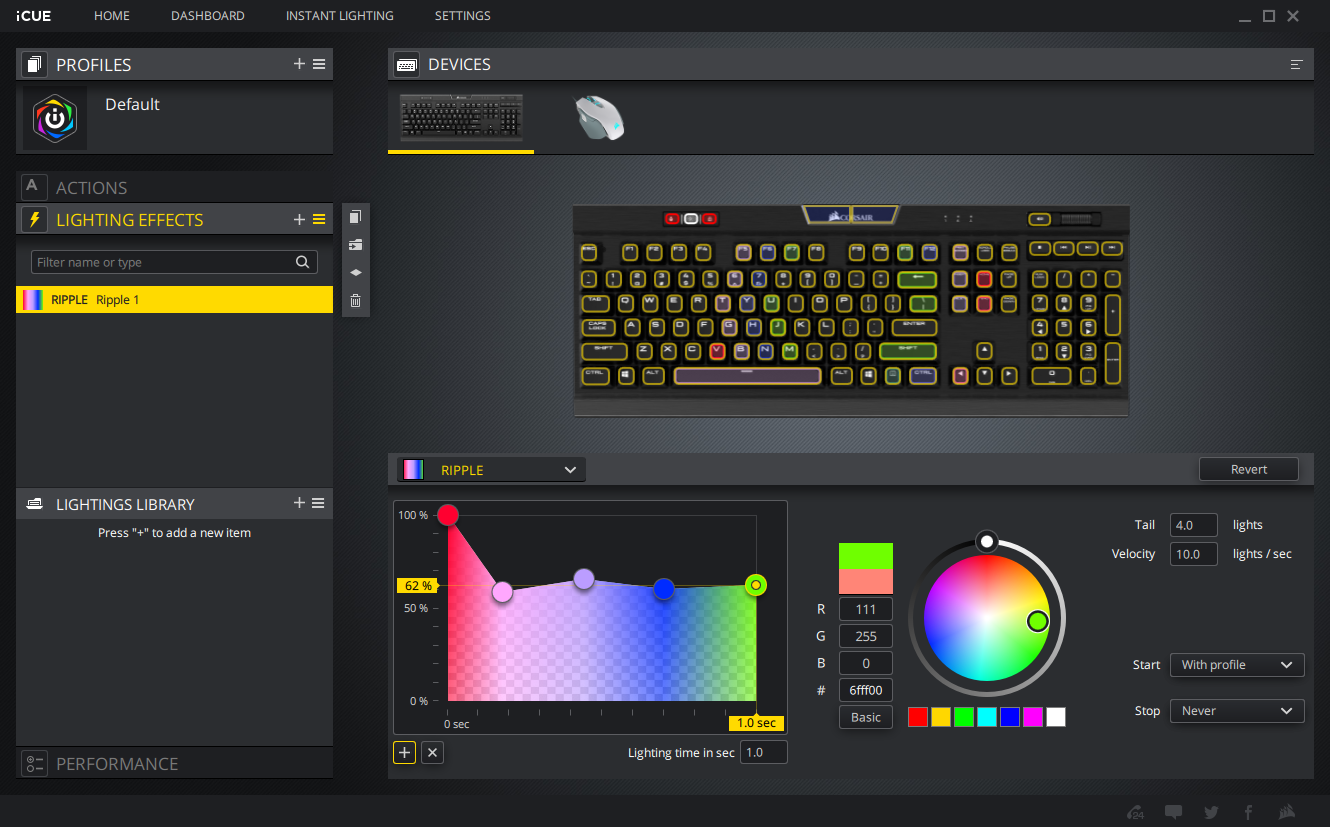Expand the Performance section

pyautogui.click(x=174, y=763)
